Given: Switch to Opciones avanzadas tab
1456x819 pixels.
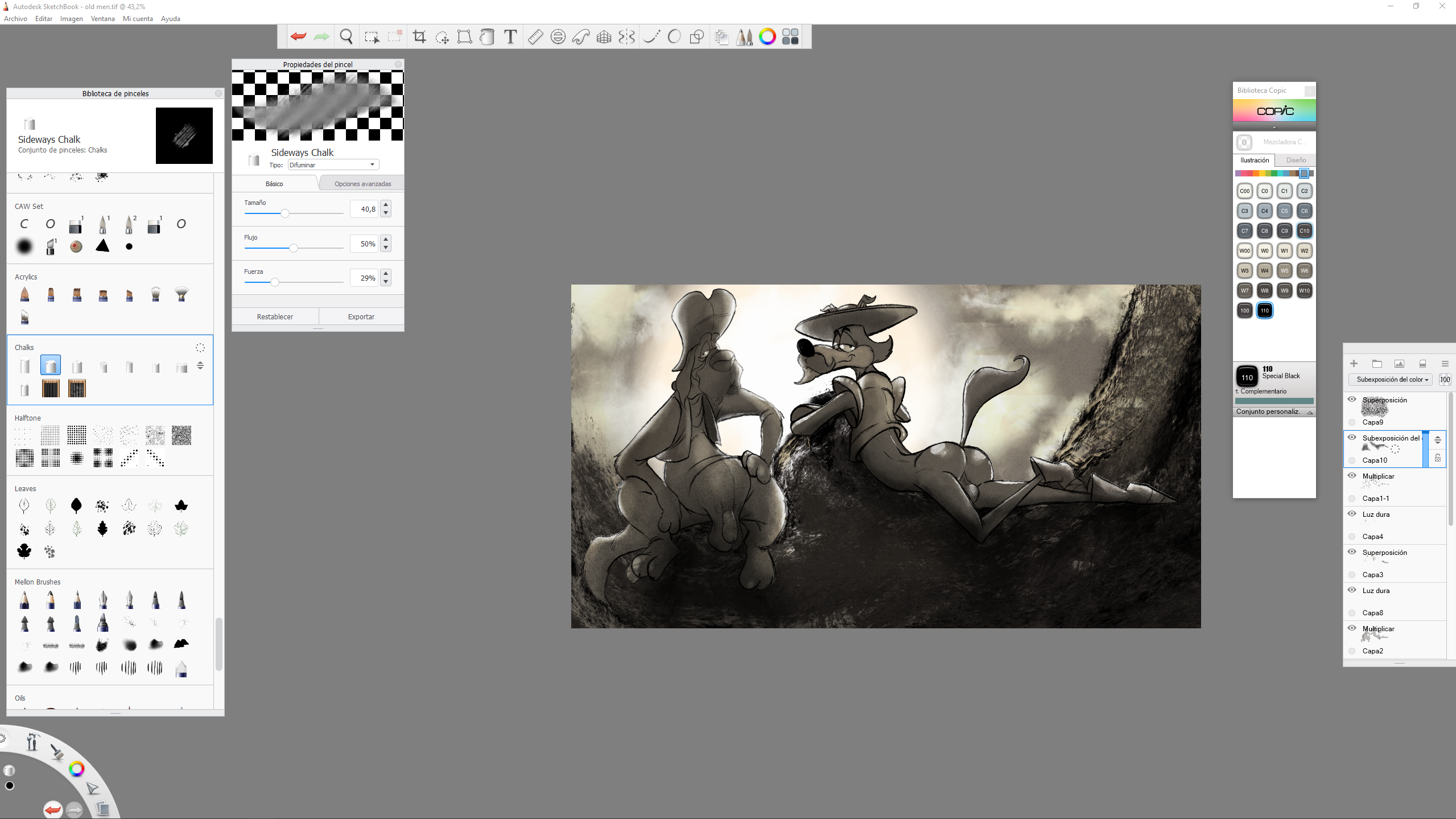Looking at the screenshot, I should pos(362,184).
